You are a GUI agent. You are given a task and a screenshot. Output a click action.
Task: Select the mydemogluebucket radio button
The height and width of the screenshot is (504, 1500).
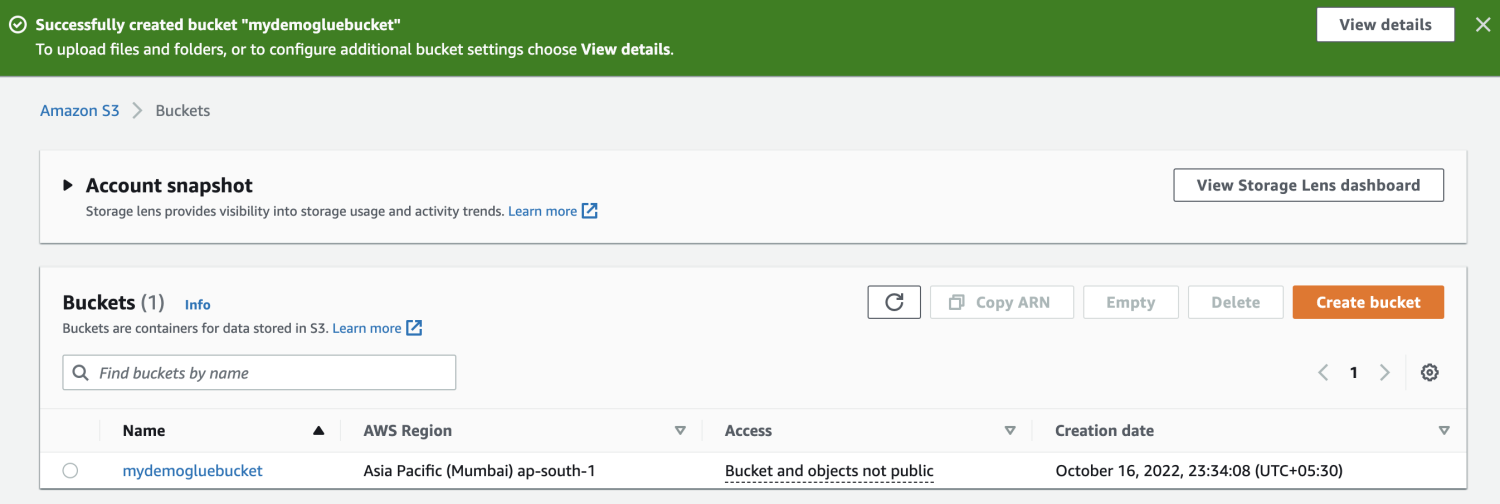pos(70,471)
